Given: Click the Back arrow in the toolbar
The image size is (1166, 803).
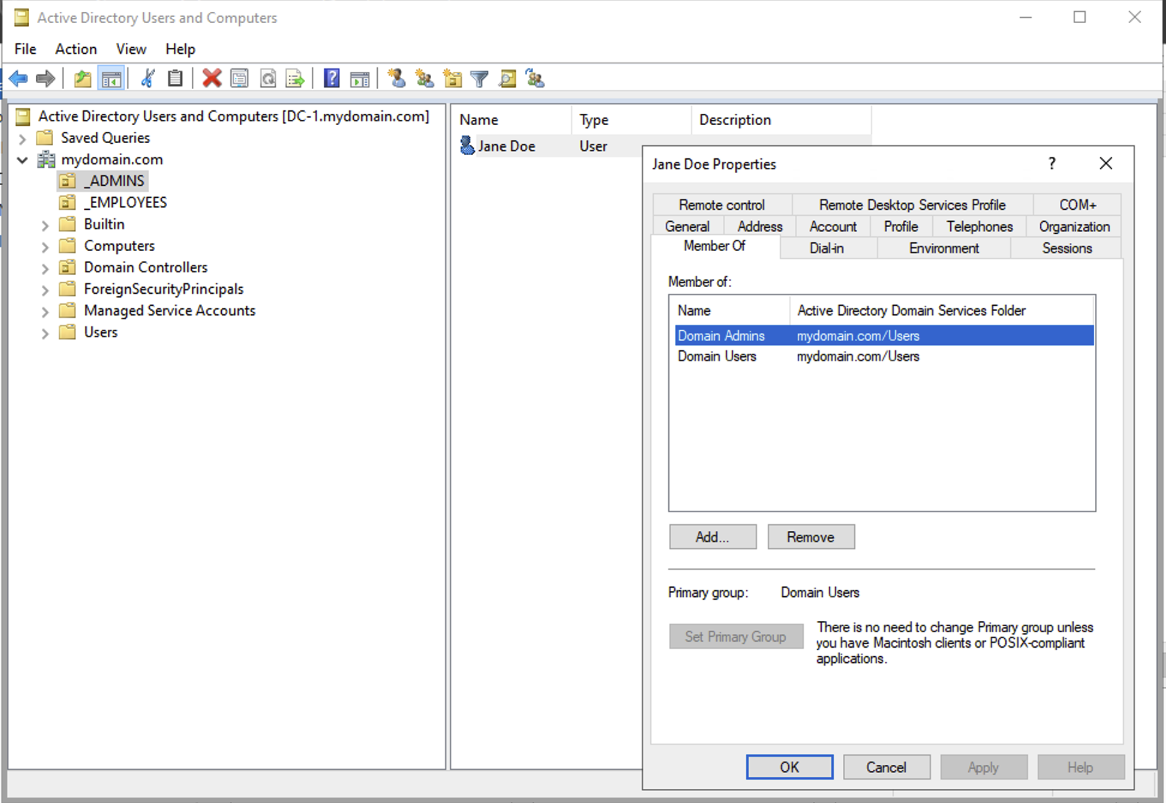Looking at the screenshot, I should click(x=19, y=78).
